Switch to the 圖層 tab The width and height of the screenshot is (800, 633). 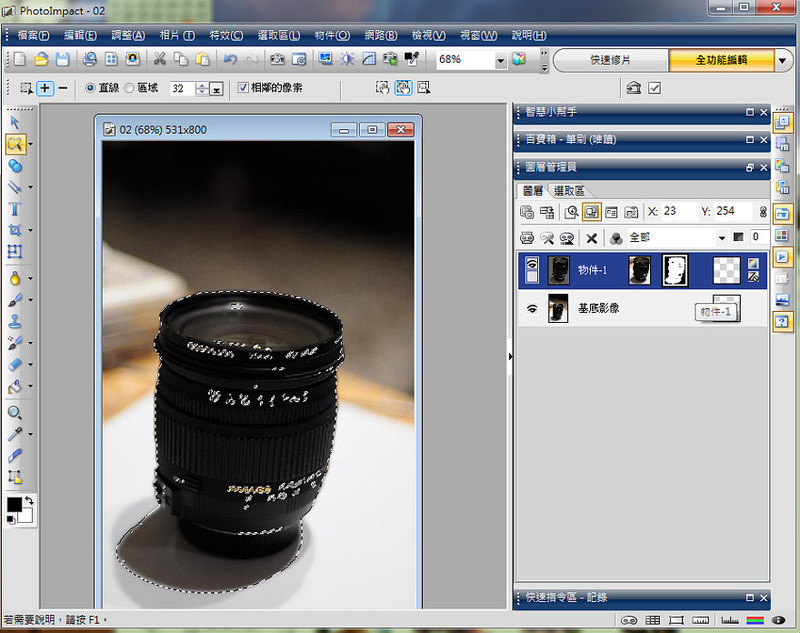pos(533,191)
